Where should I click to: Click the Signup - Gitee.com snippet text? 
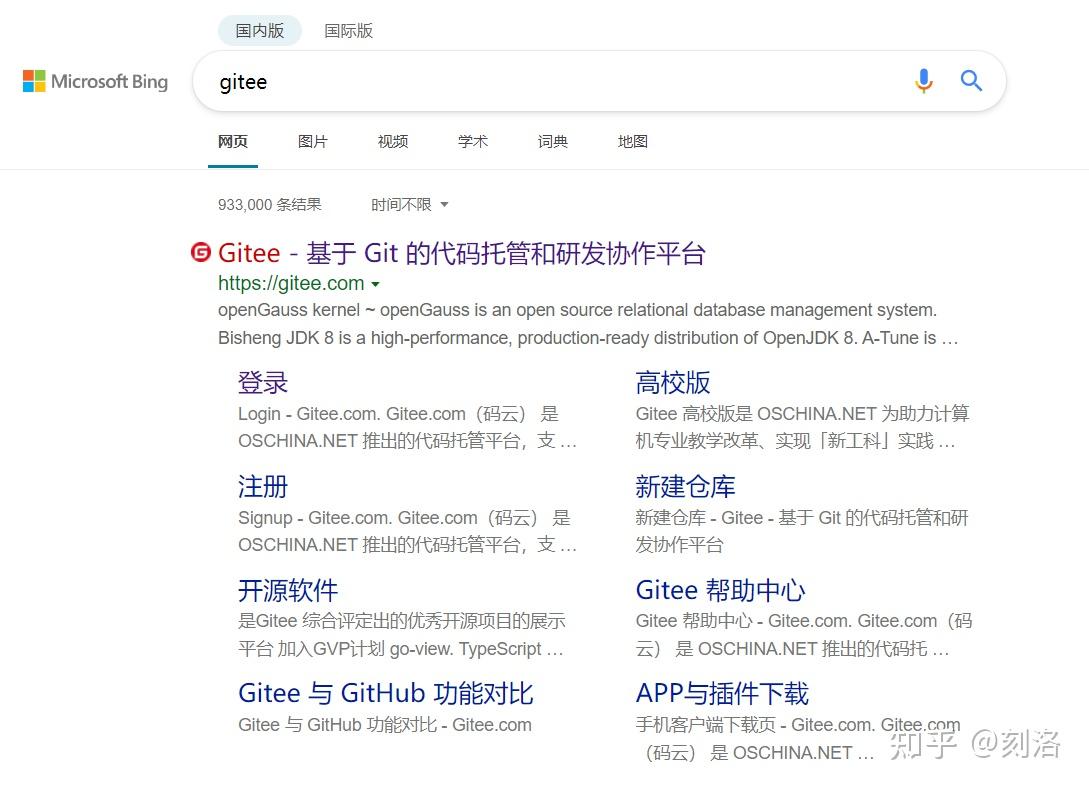tap(408, 531)
